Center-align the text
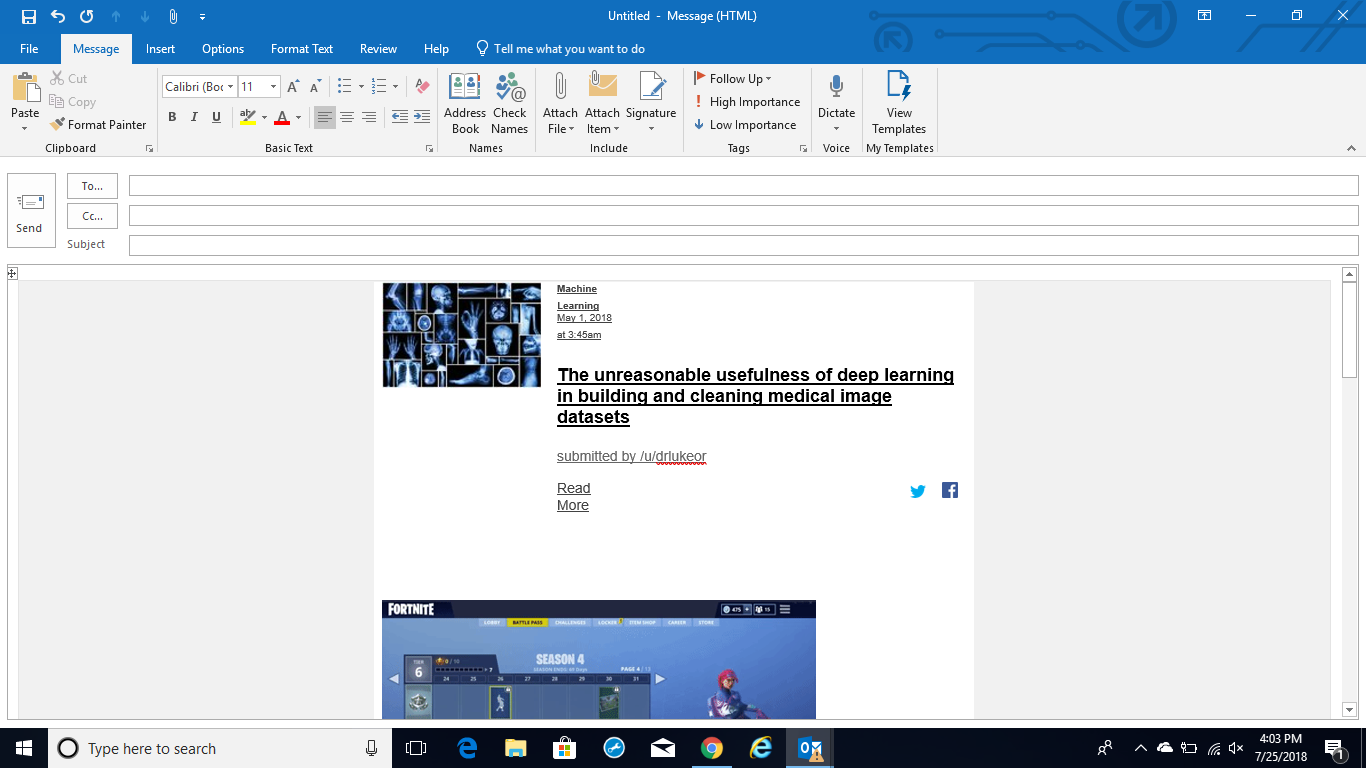Screen dimensions: 1366x768 pyautogui.click(x=347, y=117)
